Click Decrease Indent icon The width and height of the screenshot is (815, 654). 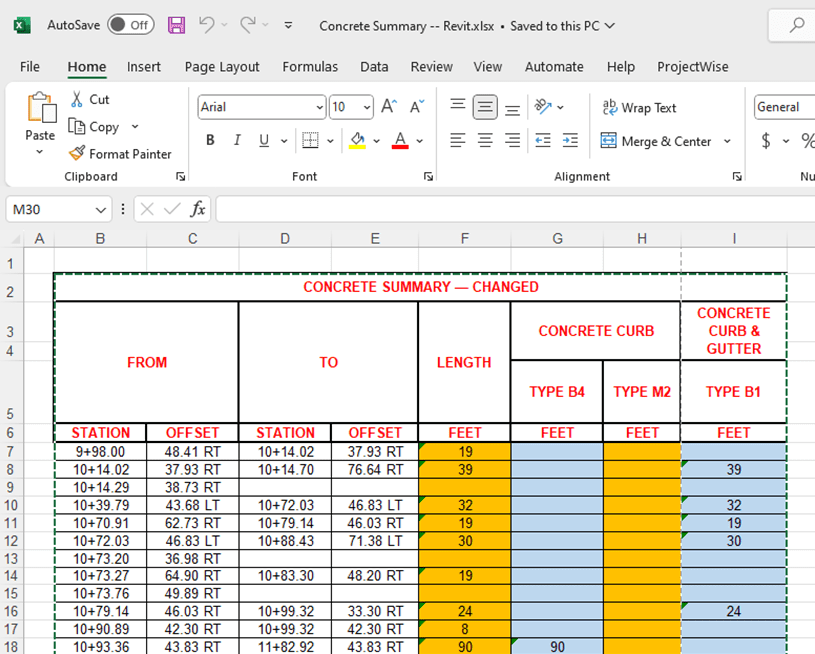pos(543,140)
